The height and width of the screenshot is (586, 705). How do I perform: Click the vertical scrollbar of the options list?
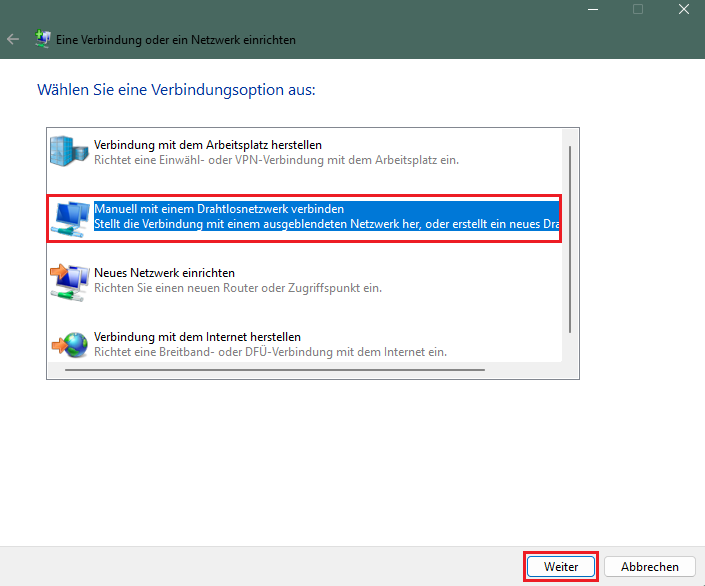pos(570,239)
